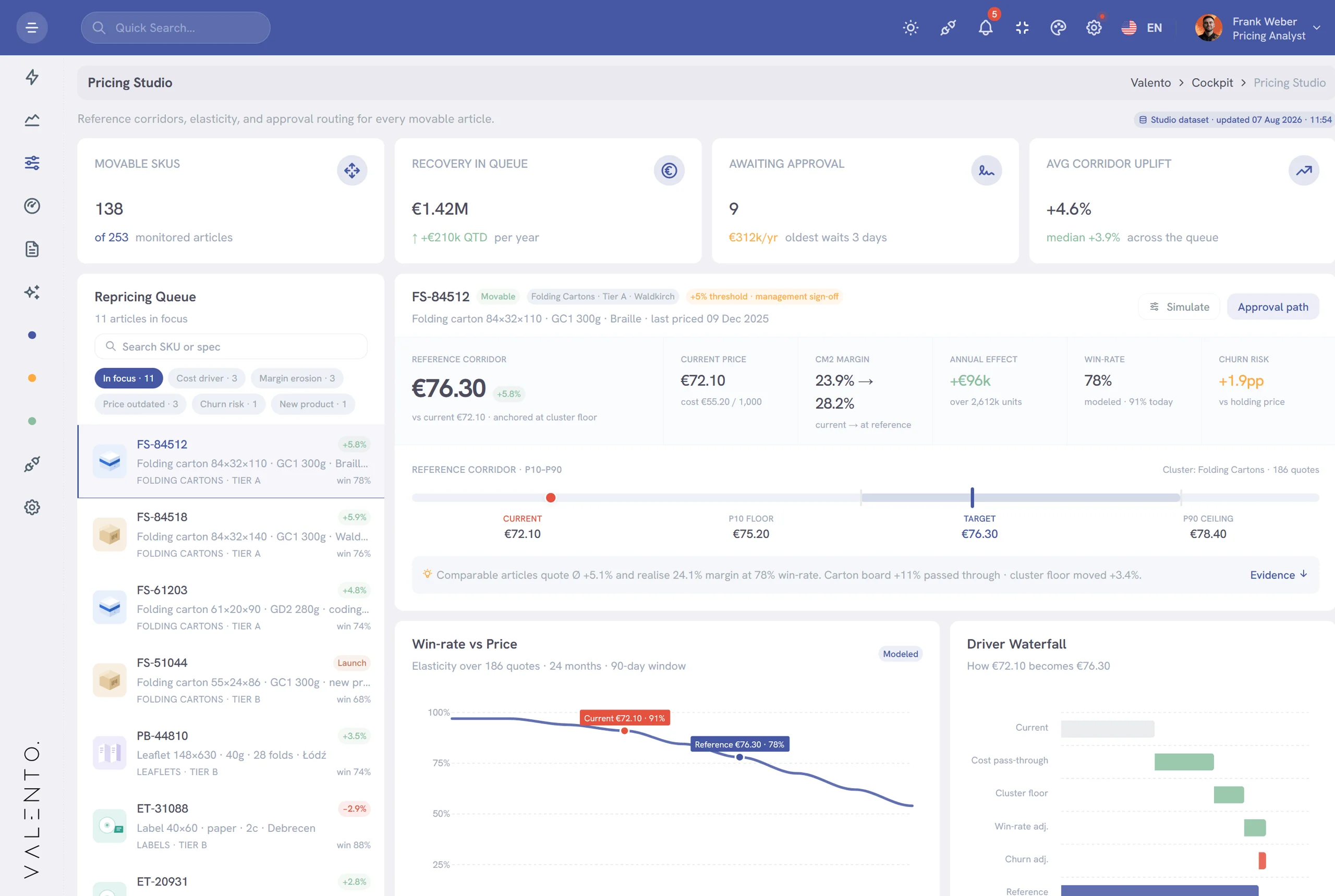Open sidebar trend chart icon
1335x896 pixels.
[32, 119]
